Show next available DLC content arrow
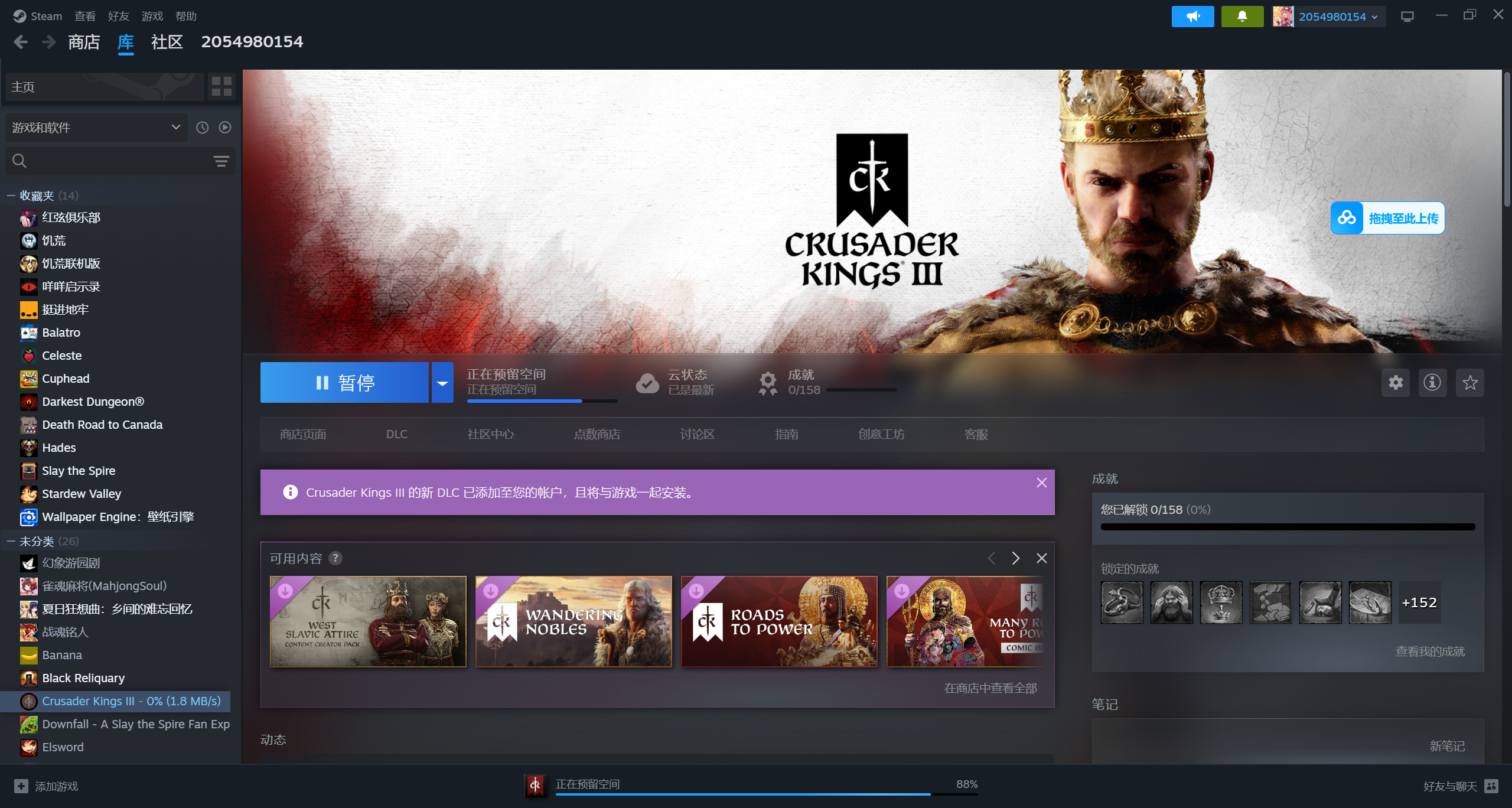 pos(1015,558)
